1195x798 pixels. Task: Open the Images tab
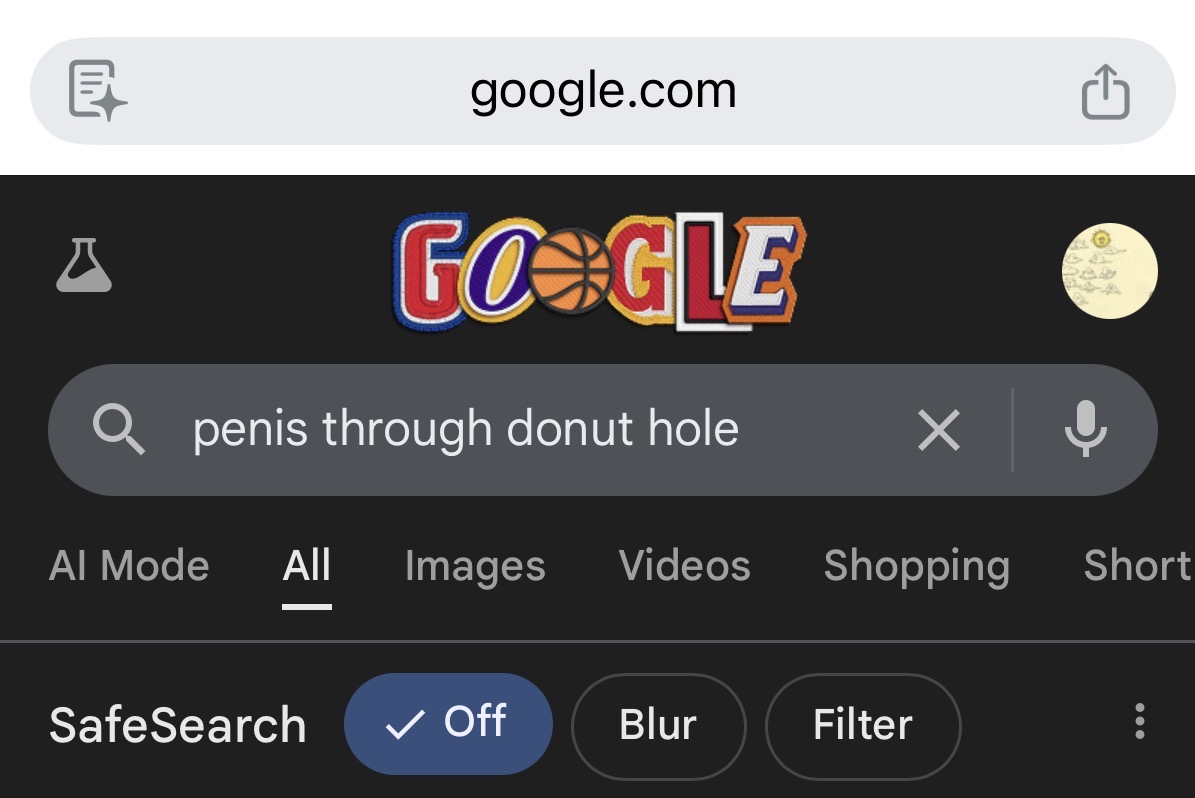pyautogui.click(x=475, y=566)
